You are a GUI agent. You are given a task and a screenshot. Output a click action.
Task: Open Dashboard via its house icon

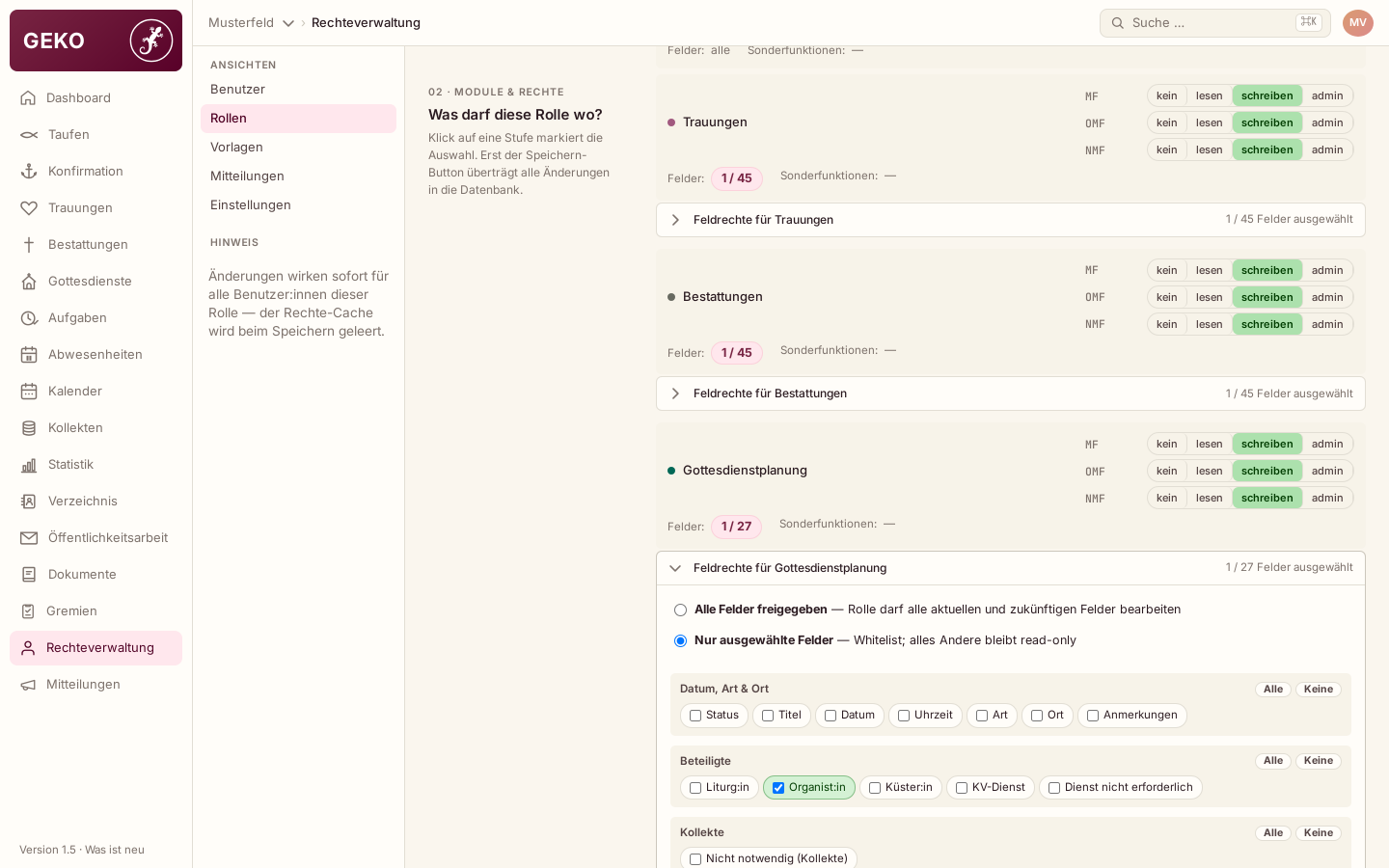click(28, 98)
